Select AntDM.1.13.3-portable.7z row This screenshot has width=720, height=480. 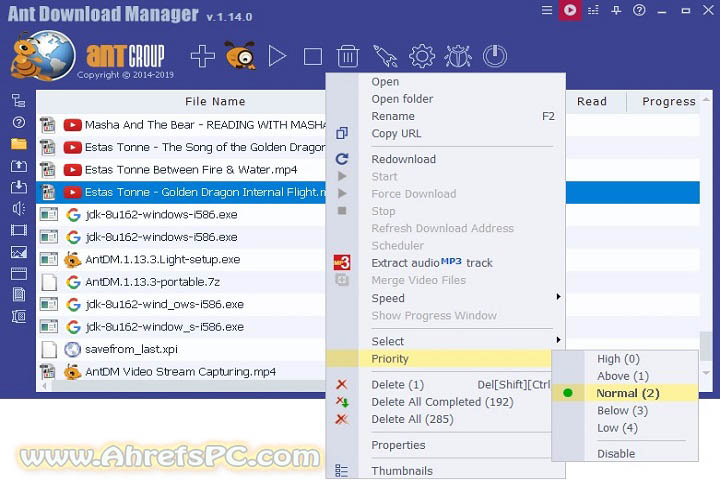181,282
